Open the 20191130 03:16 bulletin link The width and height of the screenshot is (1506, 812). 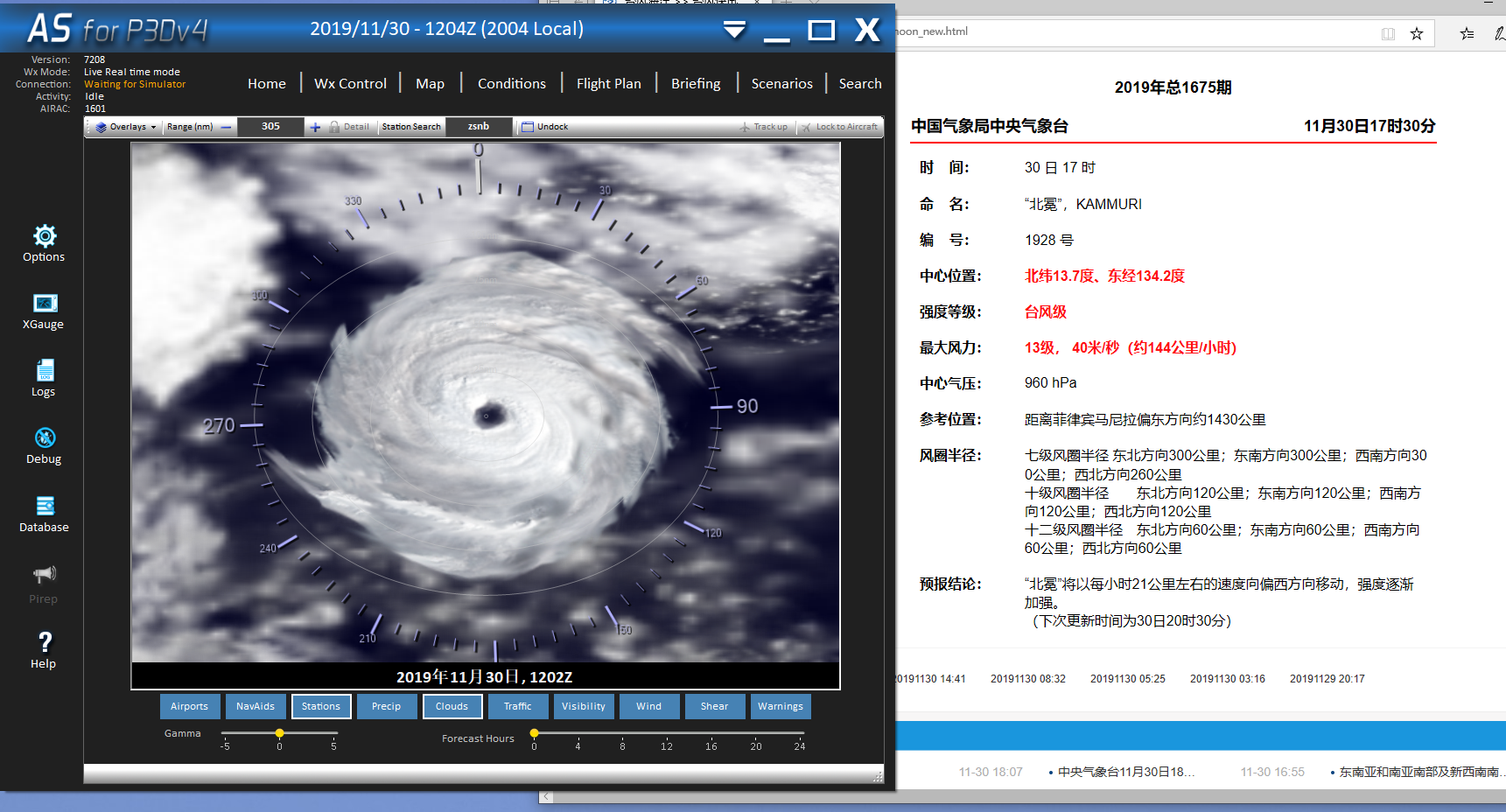point(1228,679)
